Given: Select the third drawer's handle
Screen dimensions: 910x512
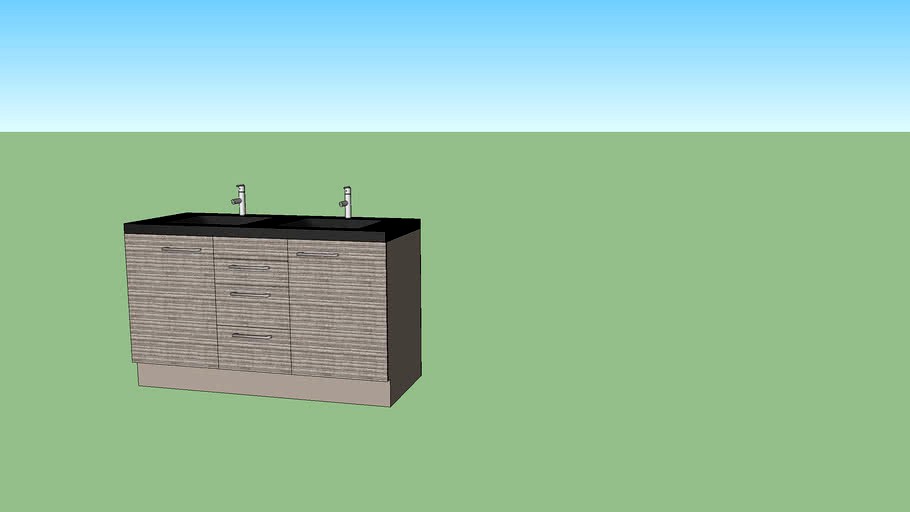Looking at the screenshot, I should click(x=250, y=294).
